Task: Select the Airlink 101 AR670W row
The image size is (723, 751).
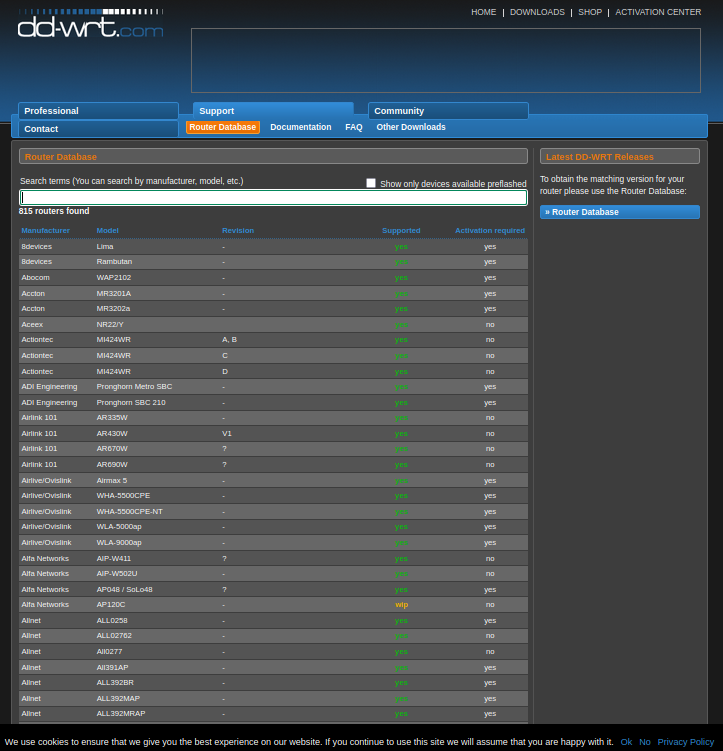Action: point(273,449)
